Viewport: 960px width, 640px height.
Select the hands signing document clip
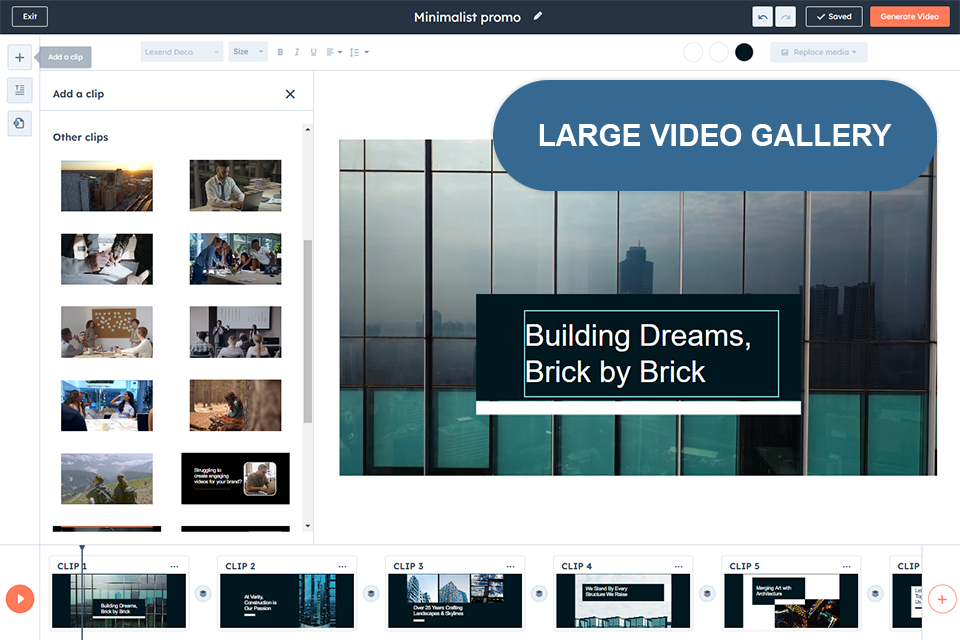[x=107, y=259]
